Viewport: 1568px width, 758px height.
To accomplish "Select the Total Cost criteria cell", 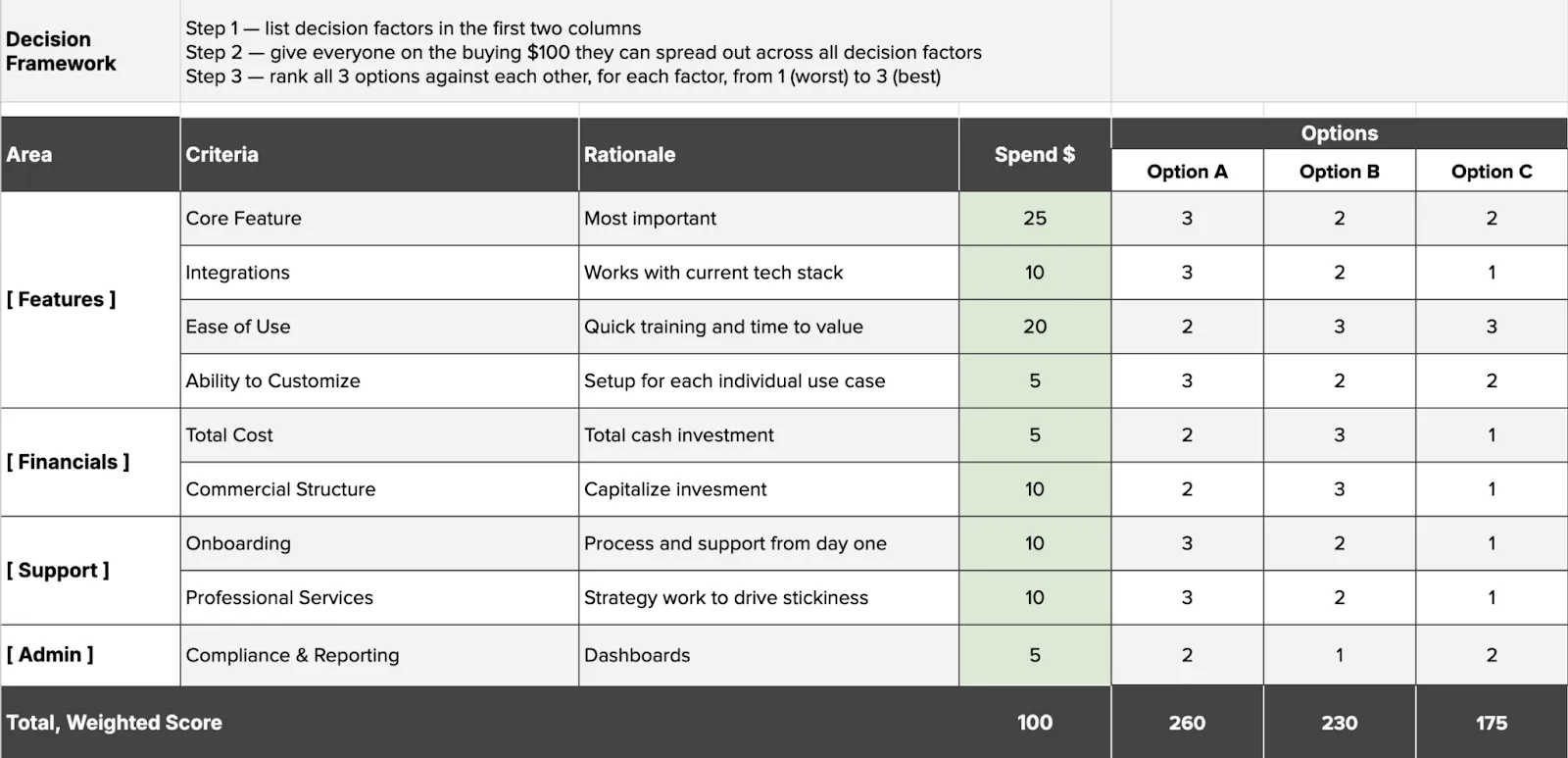I will point(379,434).
